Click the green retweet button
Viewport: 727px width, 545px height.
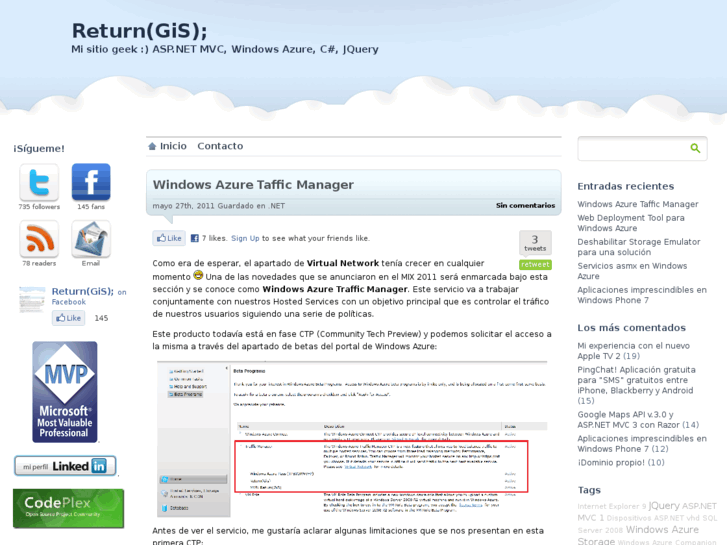pos(535,264)
